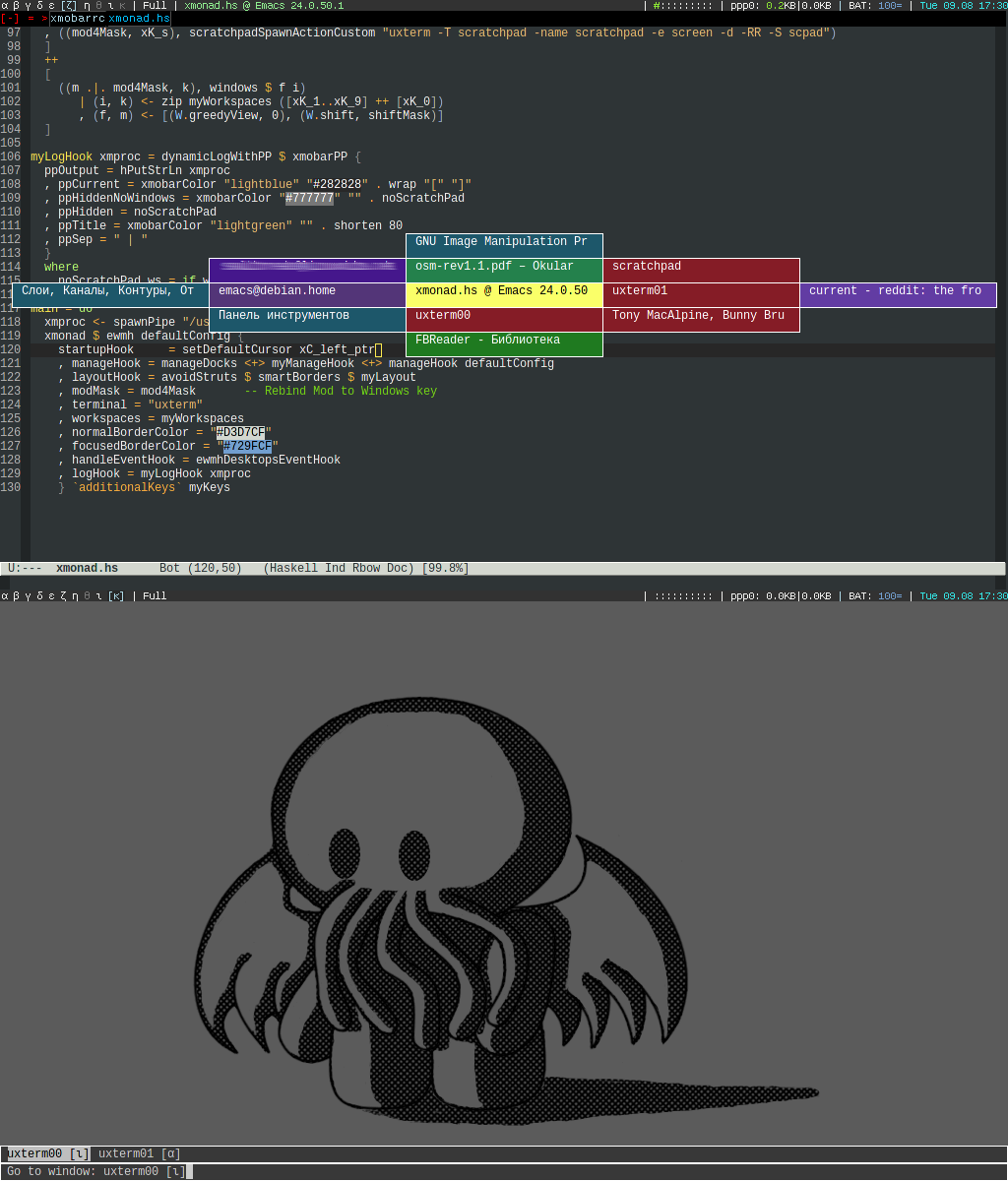This screenshot has height=1181, width=1008.
Task: Choose 'Панель инструментов' in the grid
Action: tap(307, 320)
